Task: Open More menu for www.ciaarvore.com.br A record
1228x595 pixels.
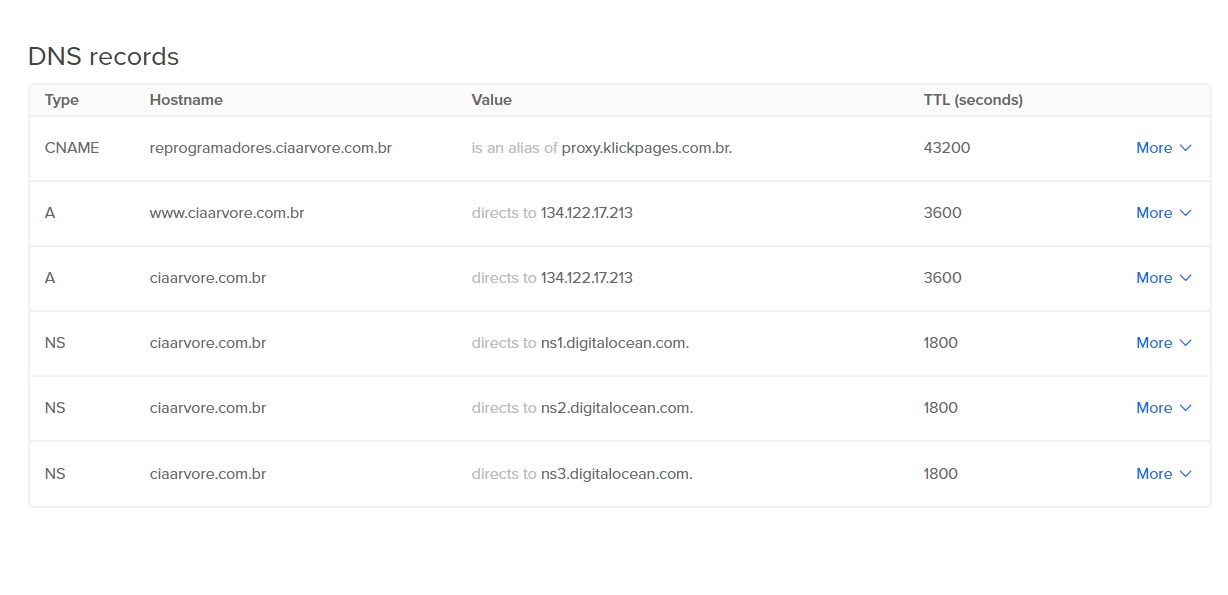Action: coord(1164,213)
